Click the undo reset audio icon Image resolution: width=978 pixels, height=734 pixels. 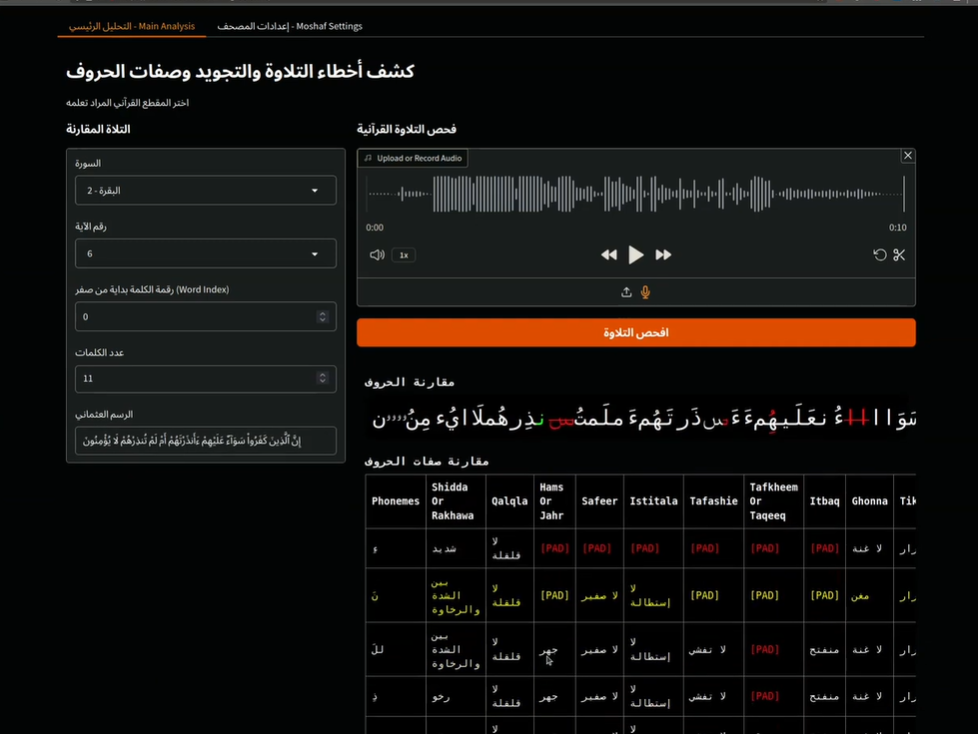pos(880,255)
